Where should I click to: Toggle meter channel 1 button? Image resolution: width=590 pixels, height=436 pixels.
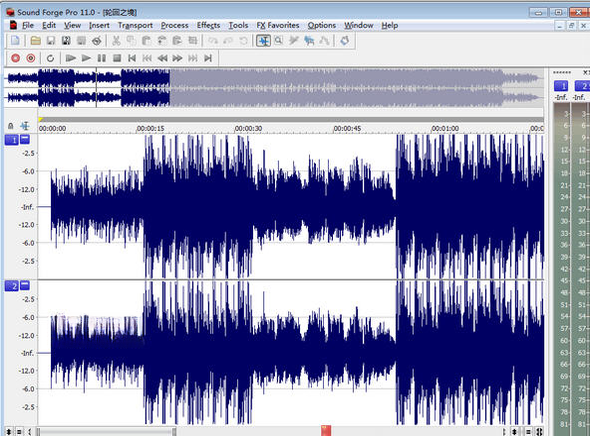[x=561, y=86]
